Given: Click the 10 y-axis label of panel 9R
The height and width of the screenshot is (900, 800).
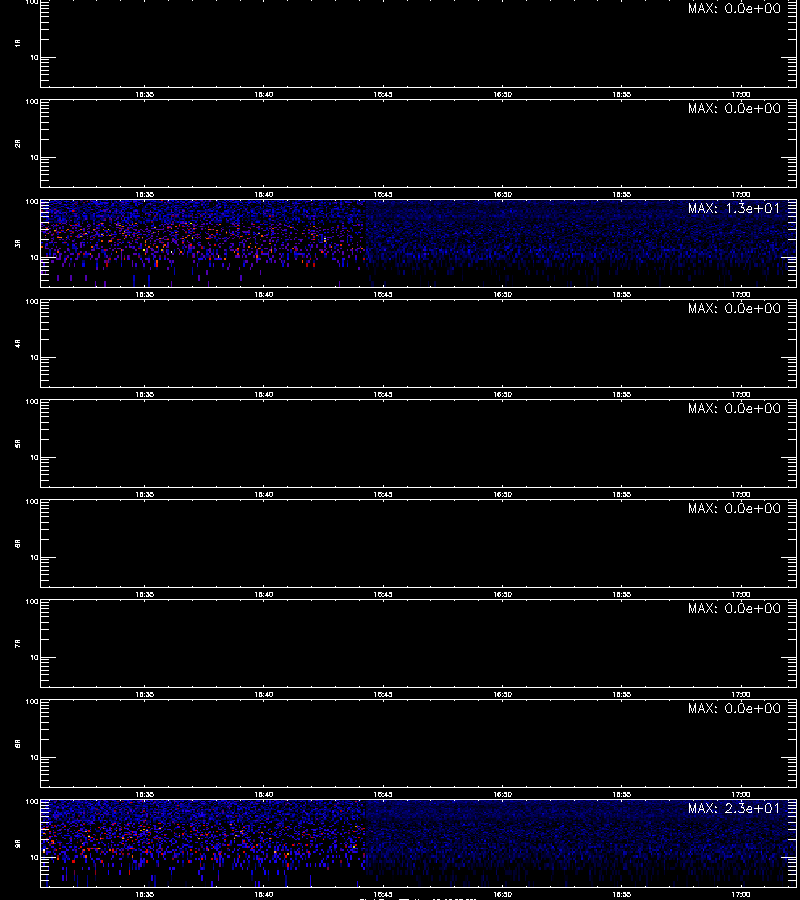Looking at the screenshot, I should click(34, 858).
